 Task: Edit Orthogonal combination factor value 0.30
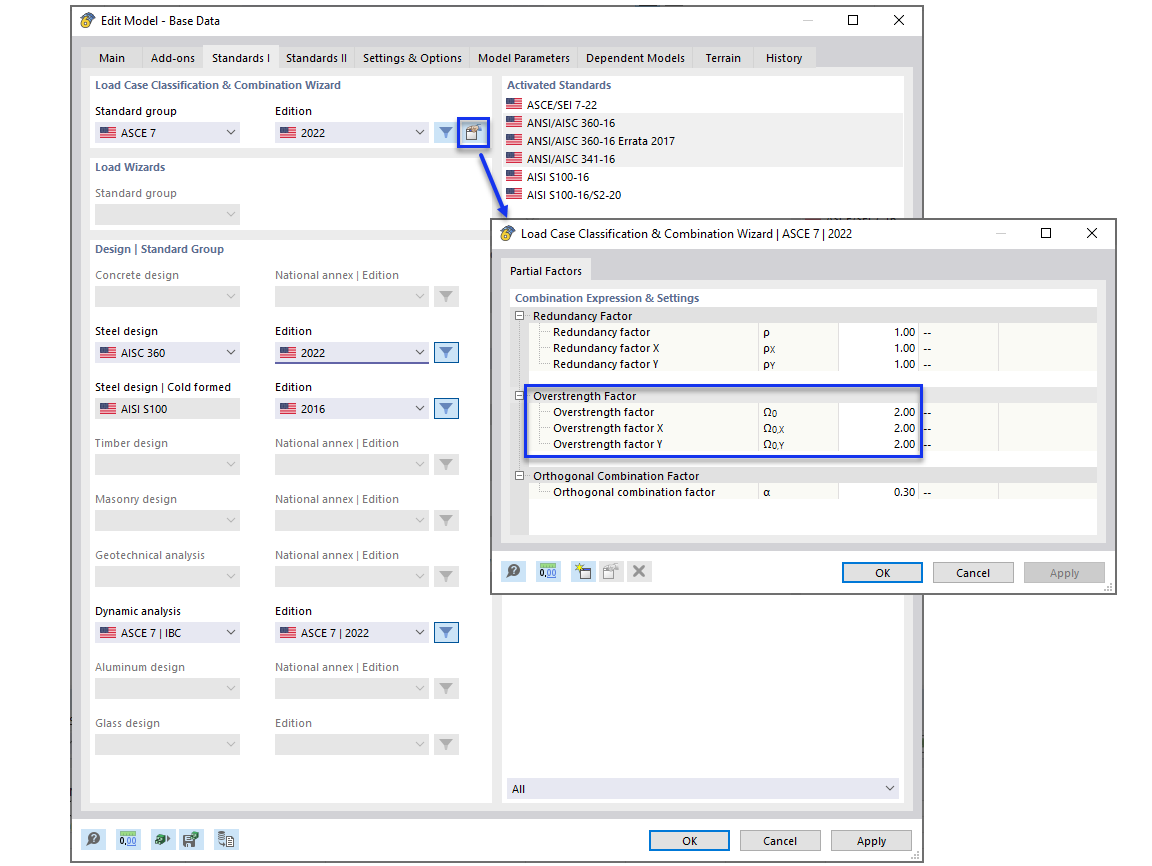coord(879,492)
